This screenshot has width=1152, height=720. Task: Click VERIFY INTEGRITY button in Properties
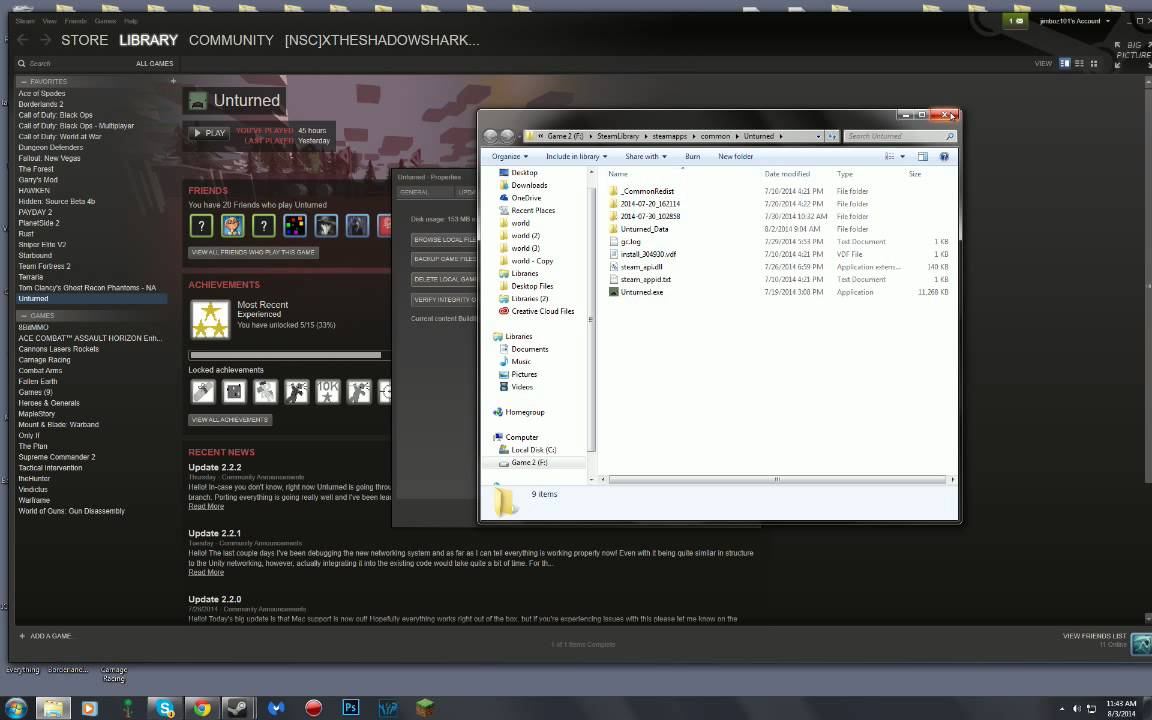tap(444, 300)
